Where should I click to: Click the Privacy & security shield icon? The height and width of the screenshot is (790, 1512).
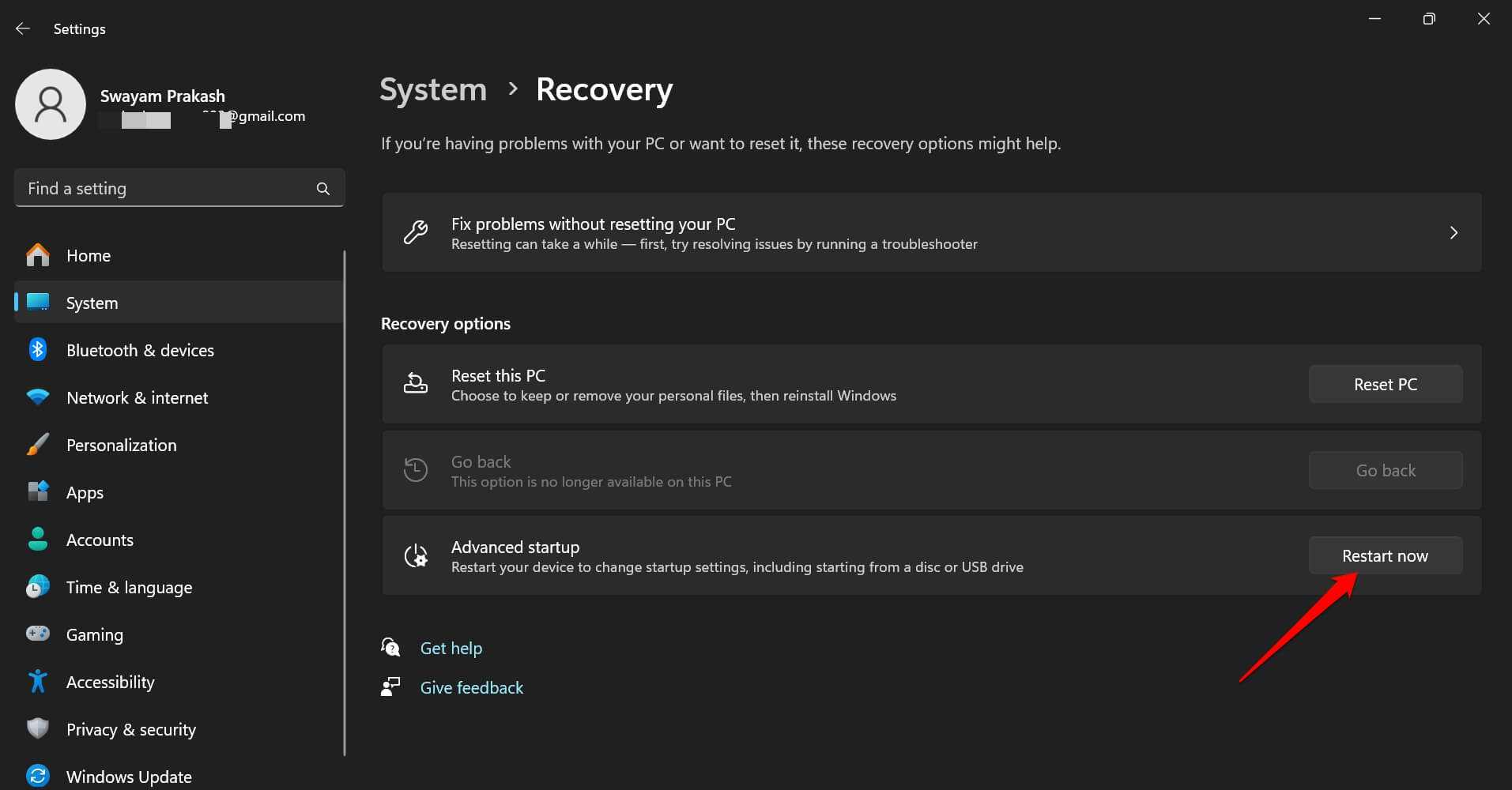(x=38, y=728)
